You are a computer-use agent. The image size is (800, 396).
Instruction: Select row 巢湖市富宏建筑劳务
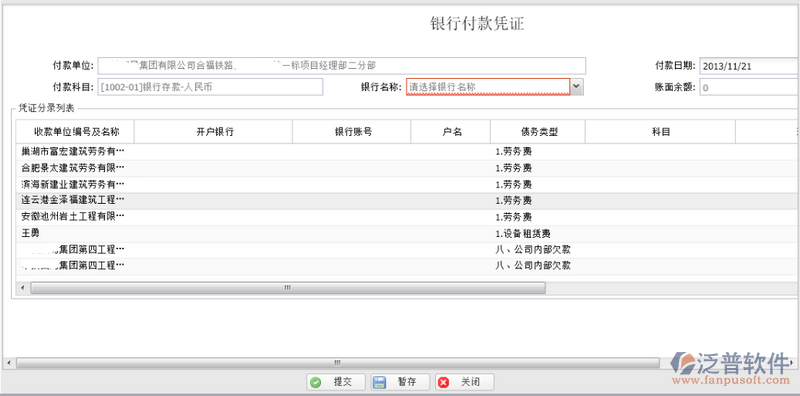coord(407,152)
